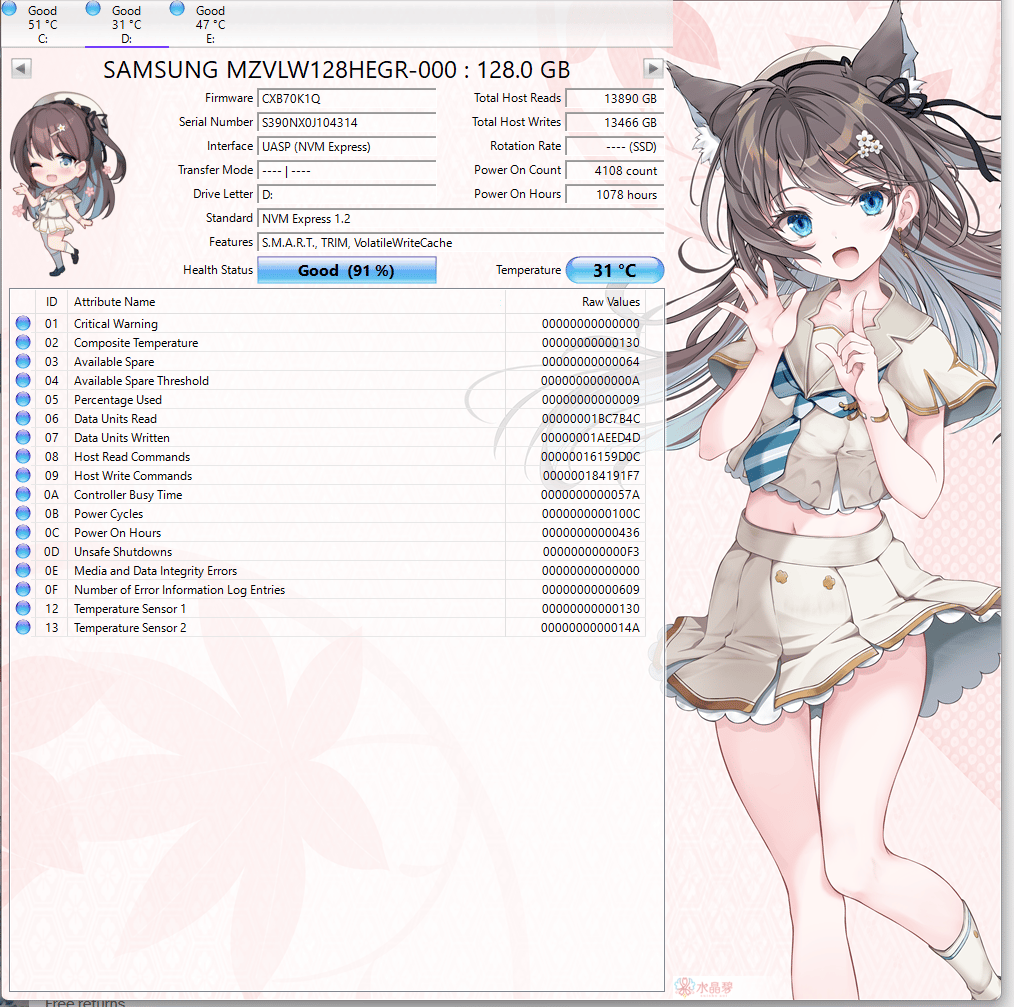Click the Raw Values column header

click(575, 302)
